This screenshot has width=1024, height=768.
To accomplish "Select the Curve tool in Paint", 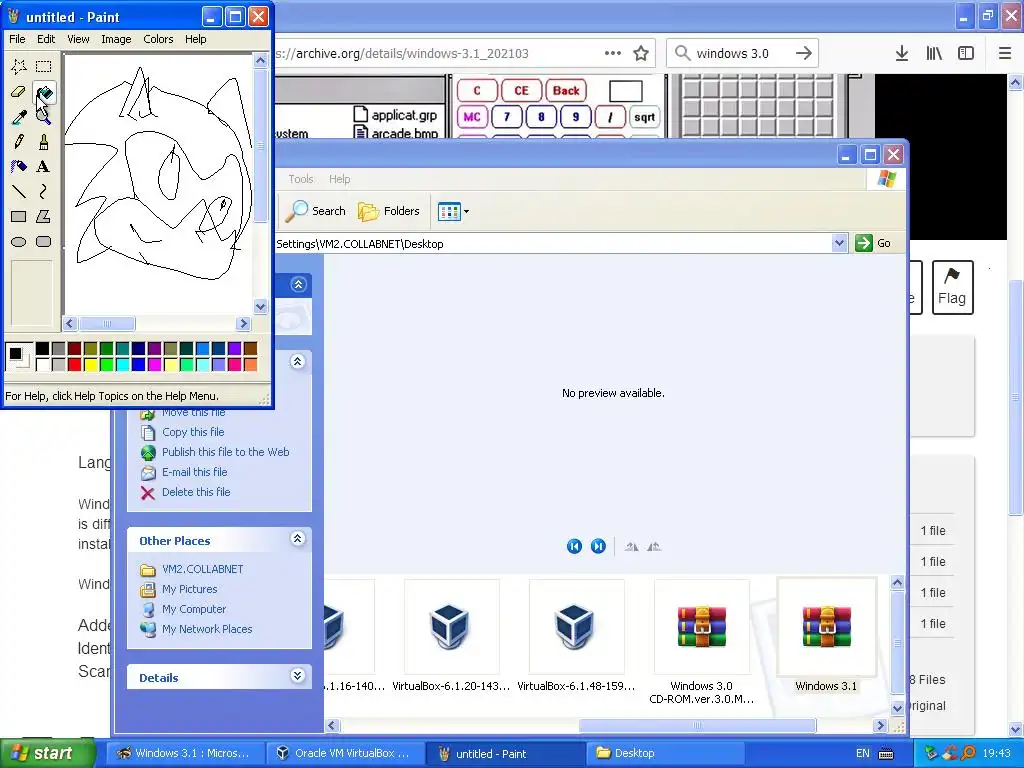I will [44, 191].
